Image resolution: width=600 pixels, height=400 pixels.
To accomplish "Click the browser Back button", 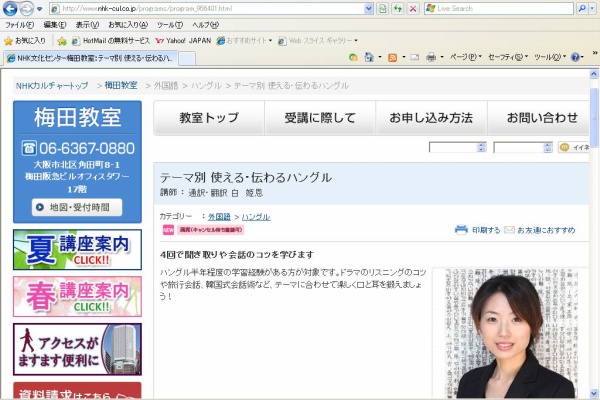I will click(11, 8).
